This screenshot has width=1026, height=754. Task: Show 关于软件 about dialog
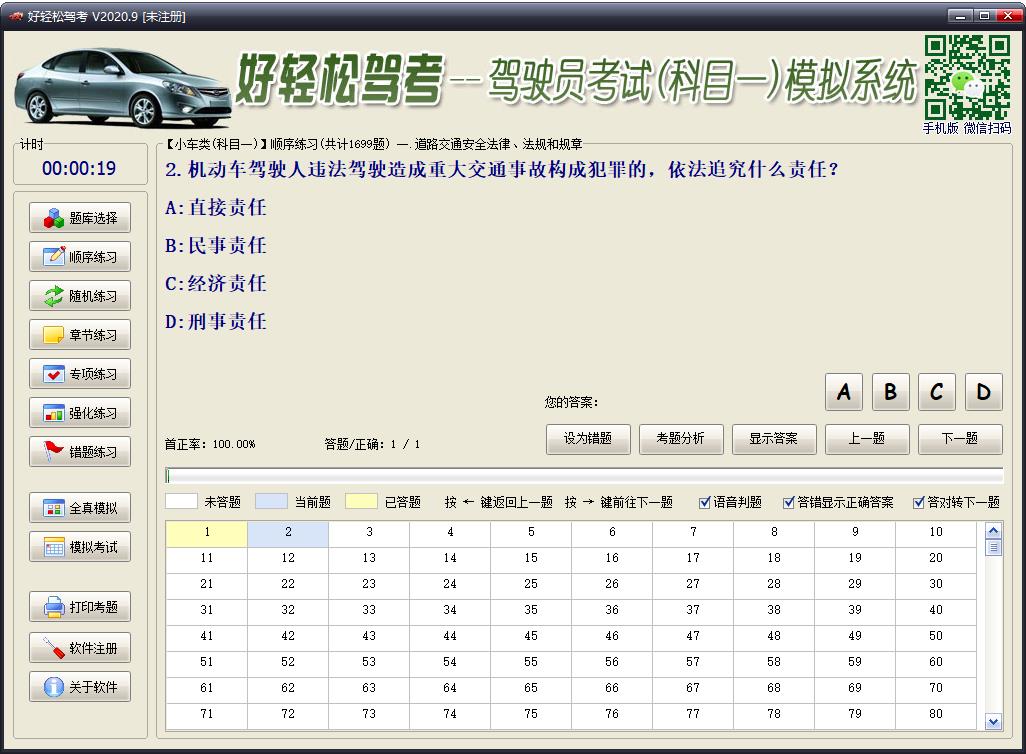pos(80,687)
